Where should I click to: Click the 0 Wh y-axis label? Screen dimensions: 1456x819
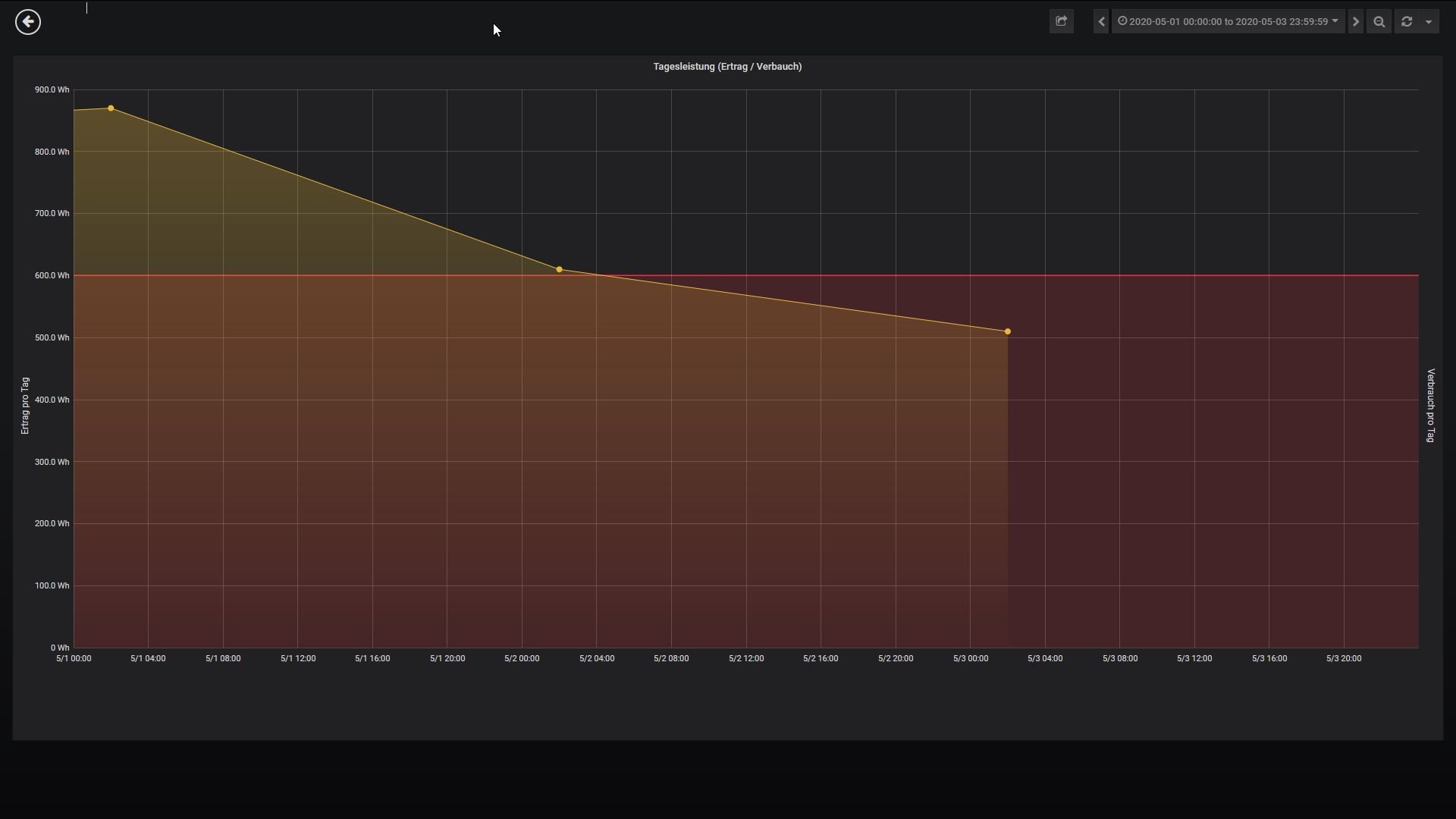(x=59, y=648)
